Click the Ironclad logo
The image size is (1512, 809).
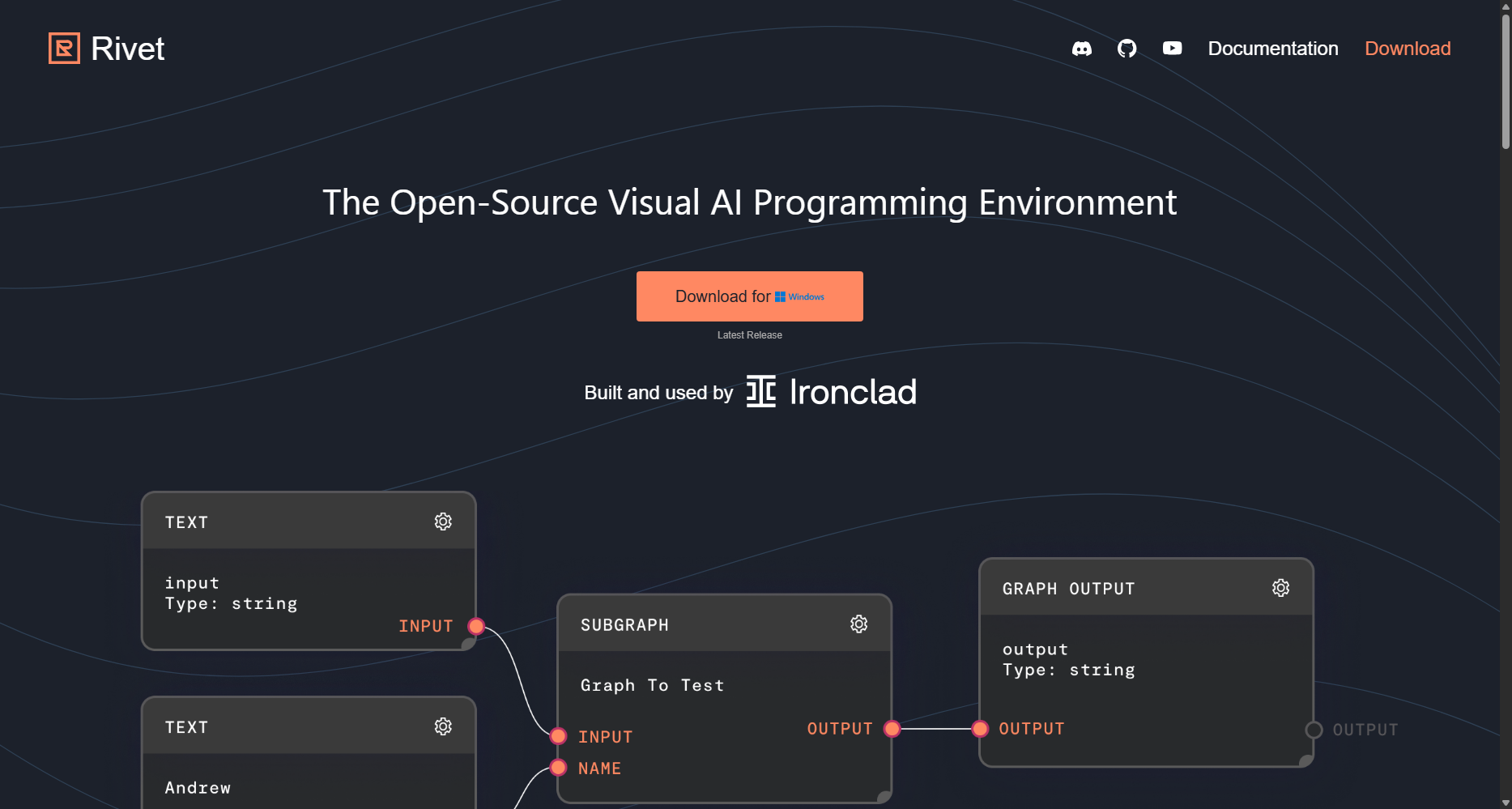[x=831, y=392]
